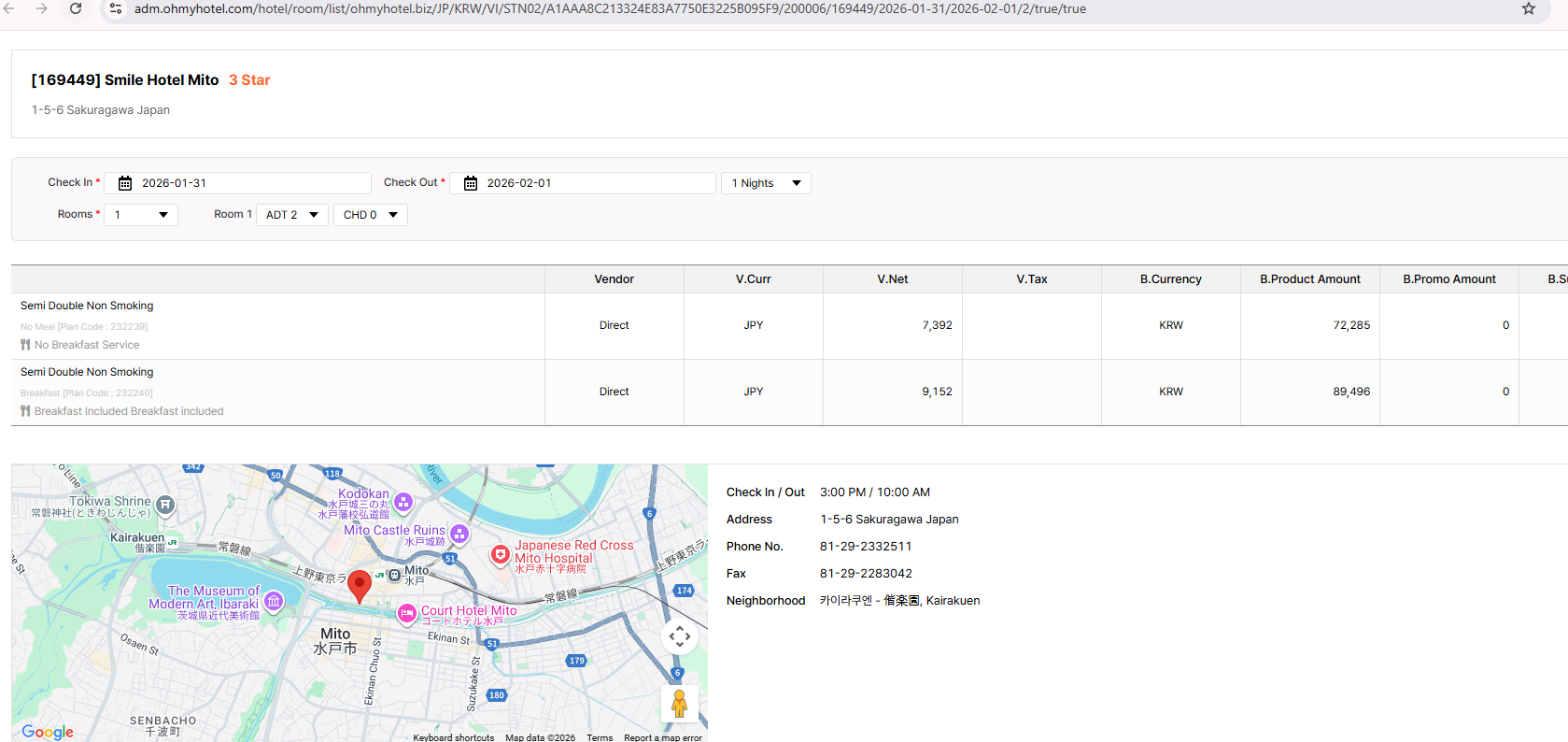This screenshot has height=742, width=1568.
Task: Select Court Hotel Mito map marker
Action: [x=407, y=613]
